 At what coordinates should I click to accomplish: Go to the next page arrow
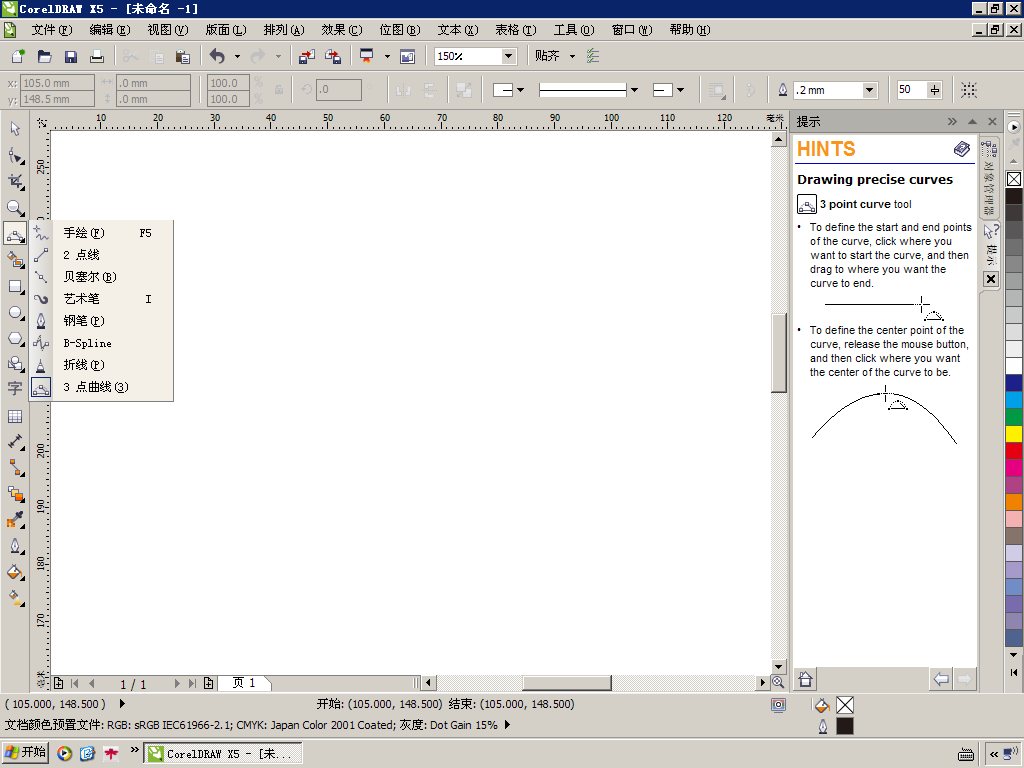point(176,684)
